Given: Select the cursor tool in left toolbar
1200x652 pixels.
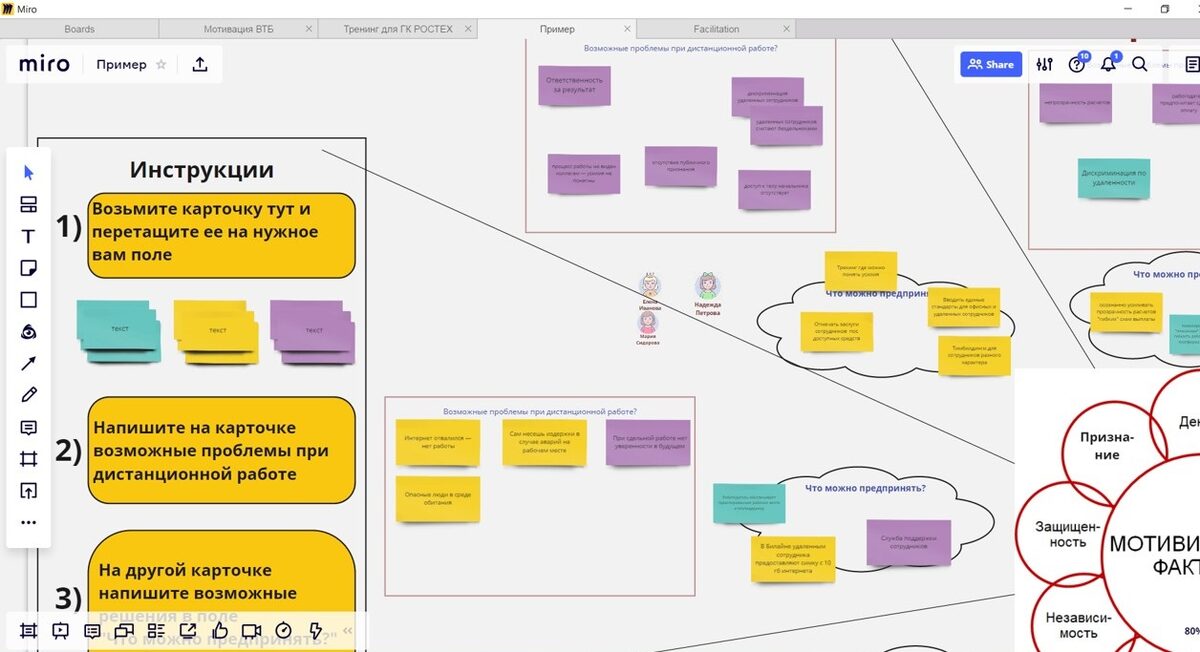Looking at the screenshot, I should (29, 173).
